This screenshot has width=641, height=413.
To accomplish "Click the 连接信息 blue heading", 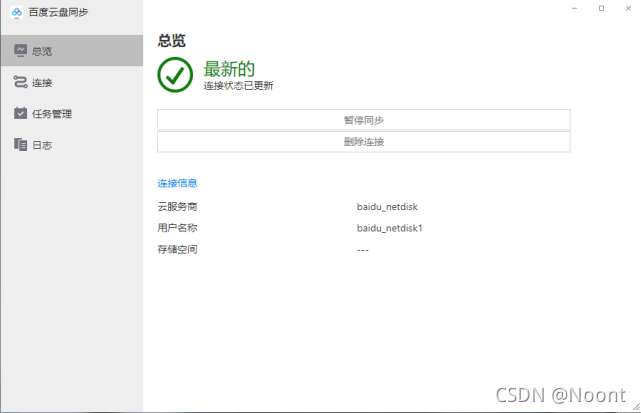I will point(177,183).
